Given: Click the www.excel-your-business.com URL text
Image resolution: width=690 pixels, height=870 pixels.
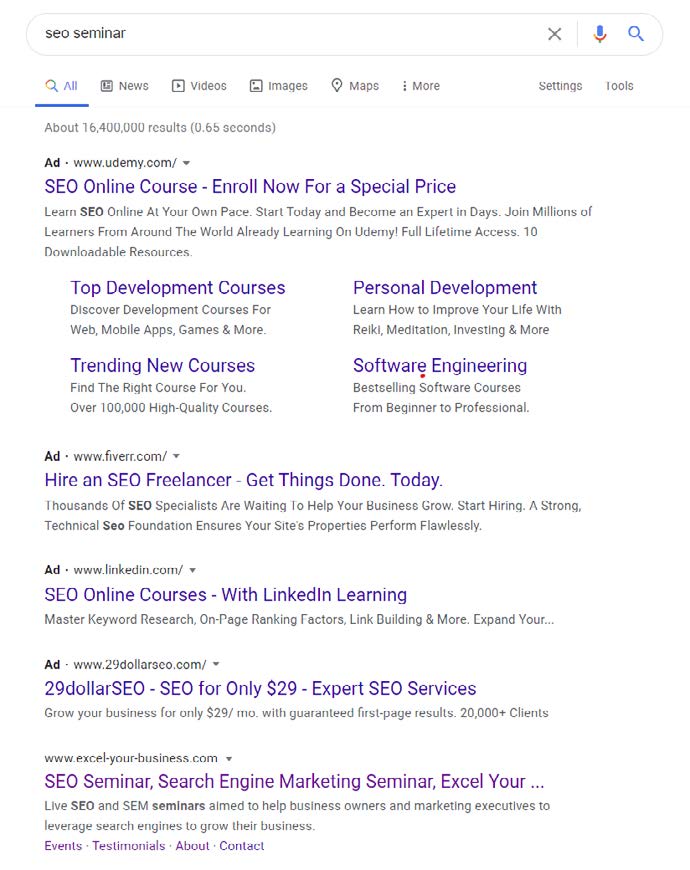Looking at the screenshot, I should [x=131, y=758].
